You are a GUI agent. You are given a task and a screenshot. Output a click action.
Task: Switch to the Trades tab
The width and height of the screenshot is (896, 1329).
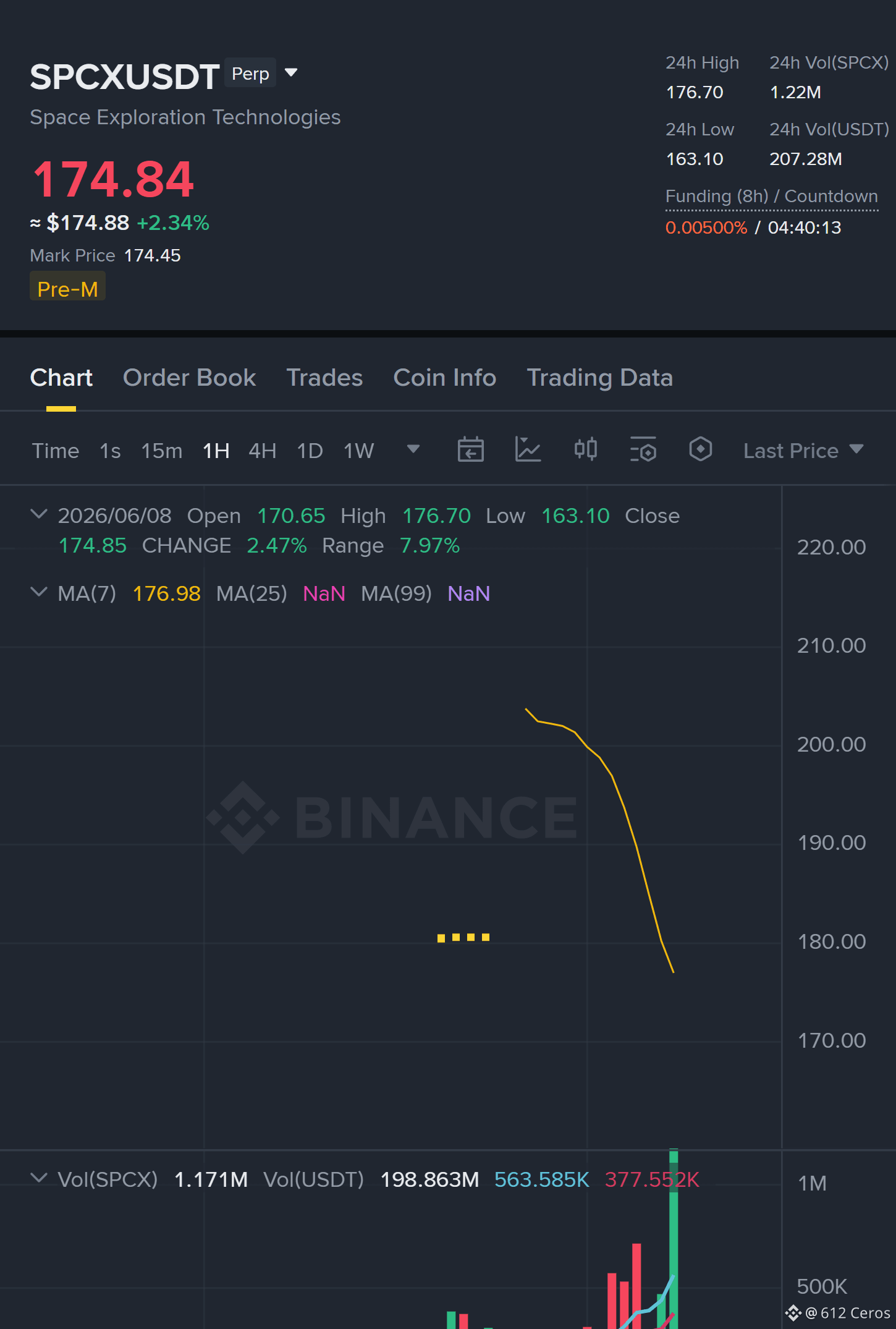[324, 378]
